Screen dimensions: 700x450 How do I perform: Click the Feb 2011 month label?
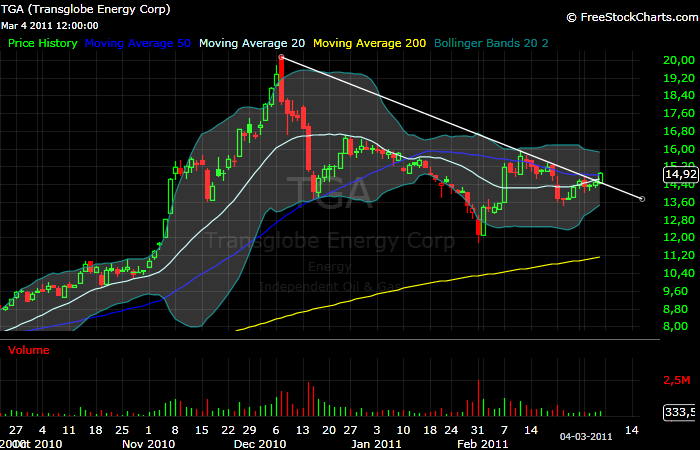tap(481, 444)
